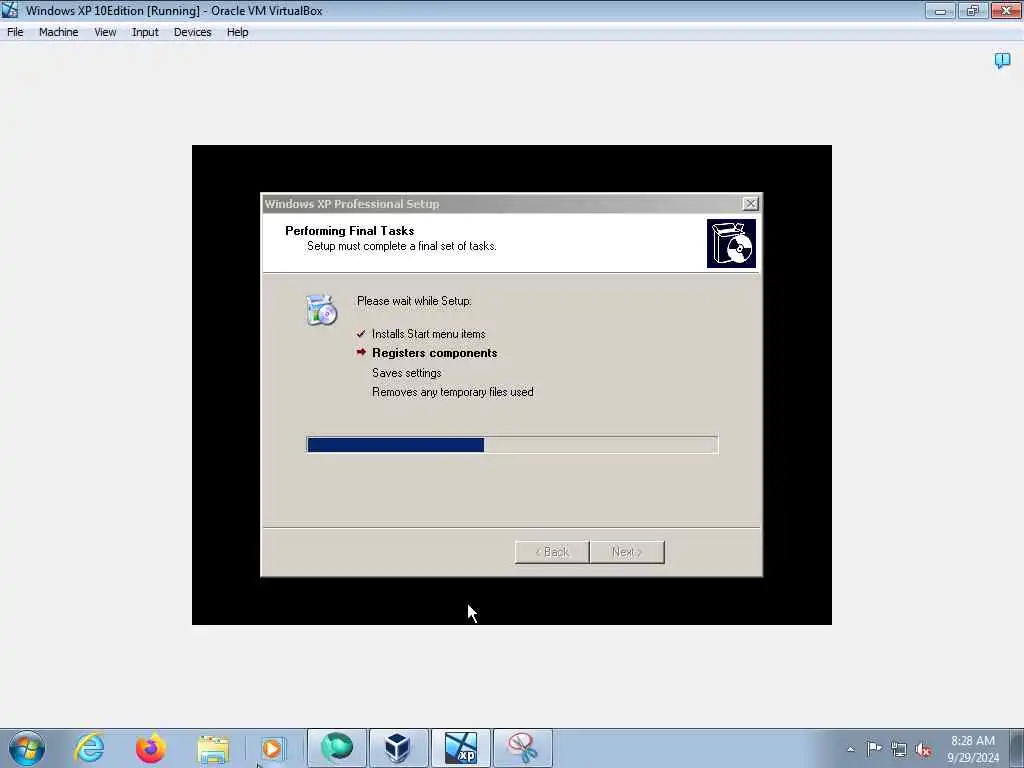Click the 'Saves settings' text

pos(406,373)
